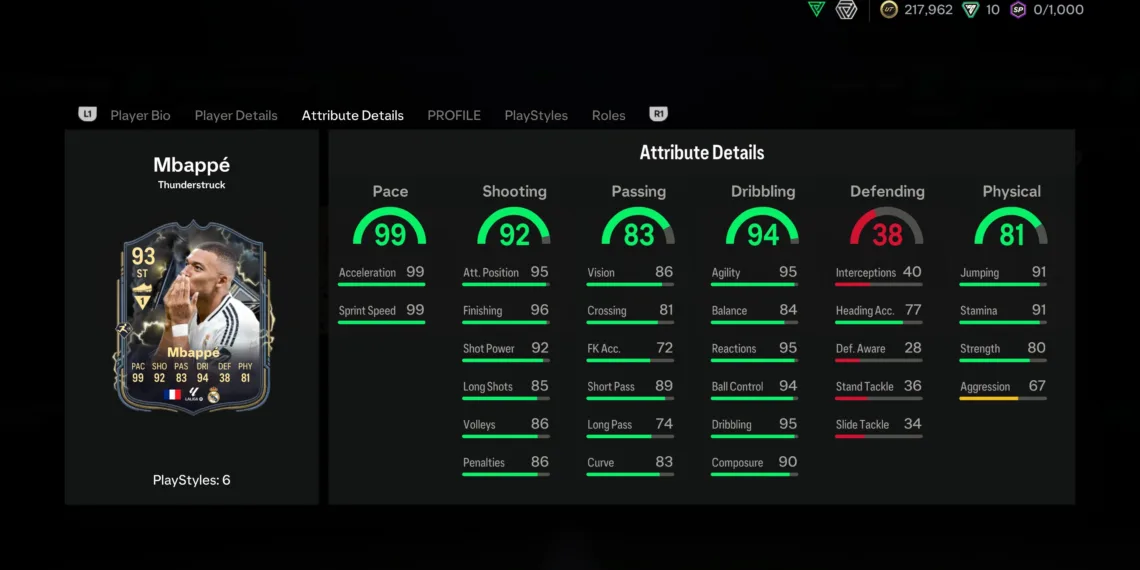Click the Curve 83 row

(x=630, y=465)
